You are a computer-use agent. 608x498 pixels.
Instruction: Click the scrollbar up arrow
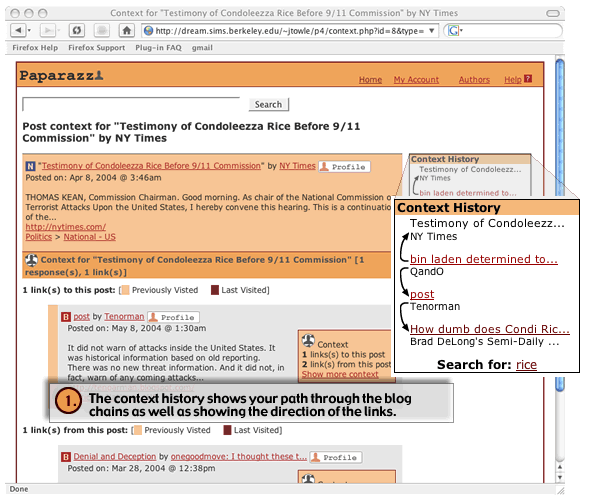(x=560, y=467)
